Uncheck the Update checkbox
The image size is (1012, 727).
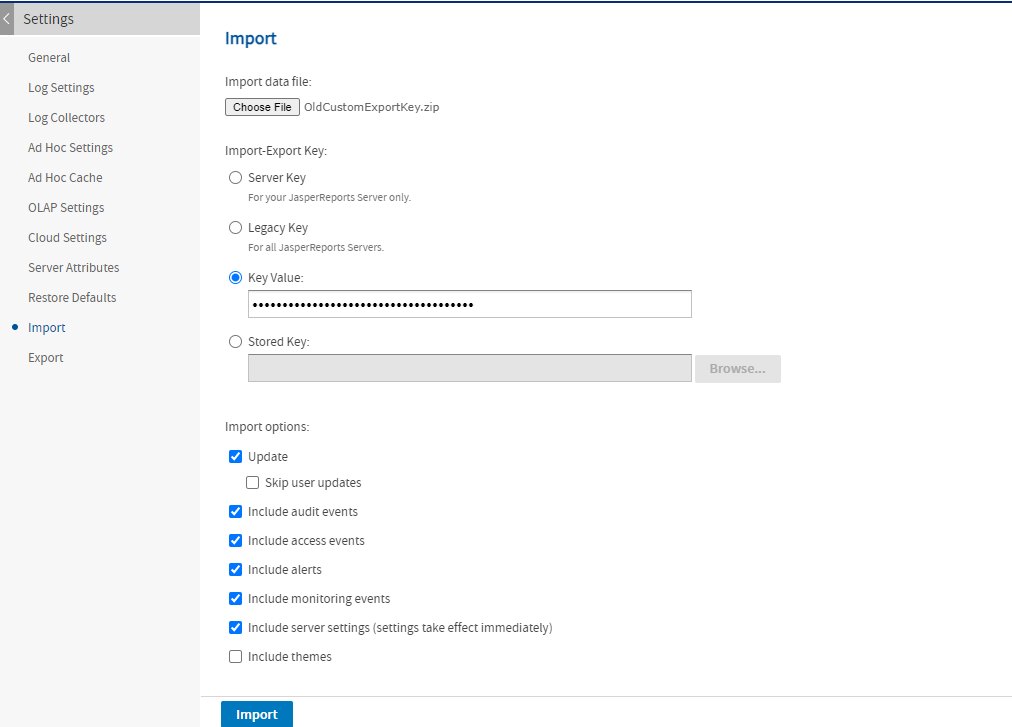[x=236, y=456]
